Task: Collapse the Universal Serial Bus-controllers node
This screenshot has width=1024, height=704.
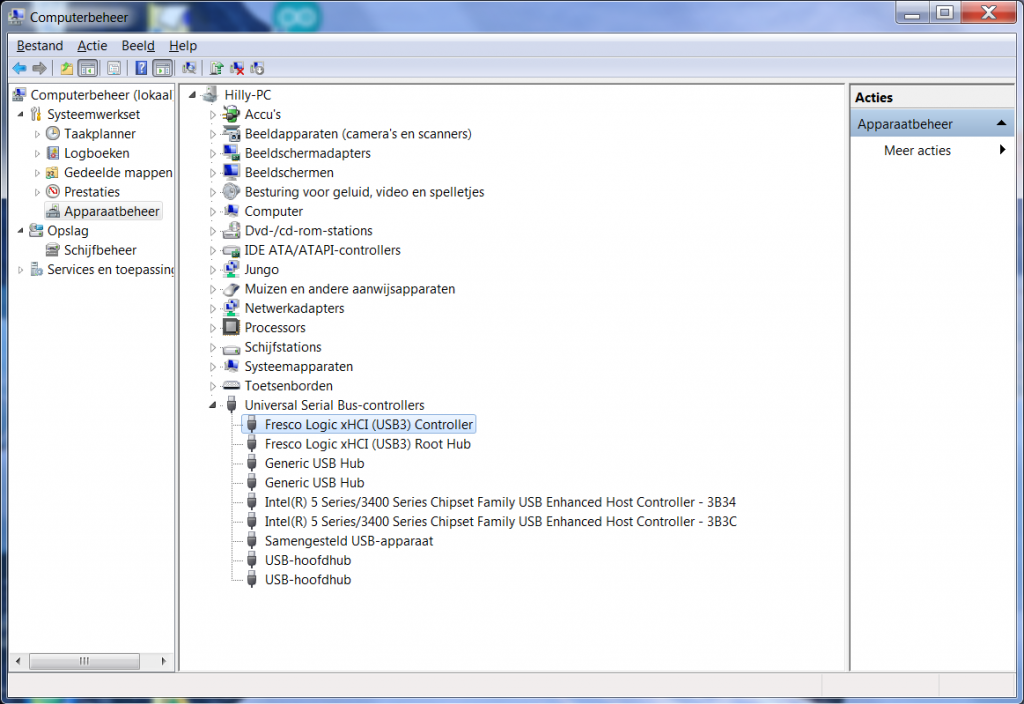Action: (212, 405)
